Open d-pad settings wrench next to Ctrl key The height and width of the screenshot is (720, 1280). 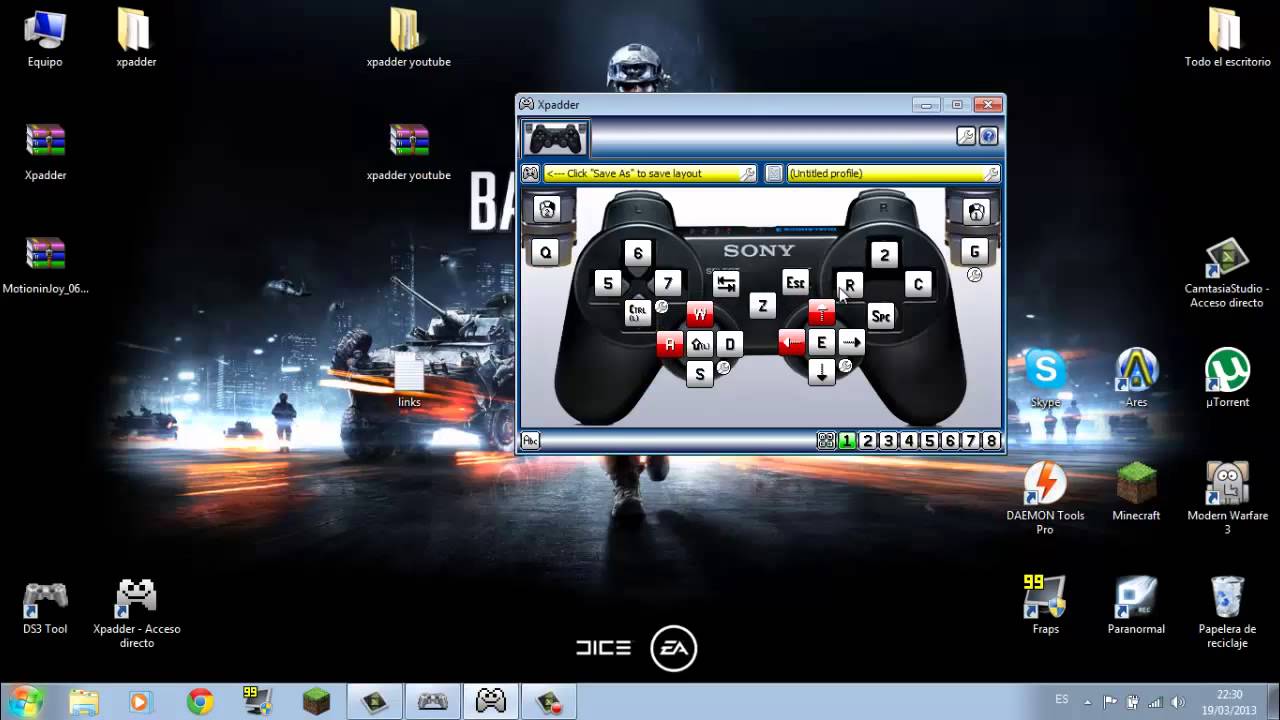tap(661, 306)
